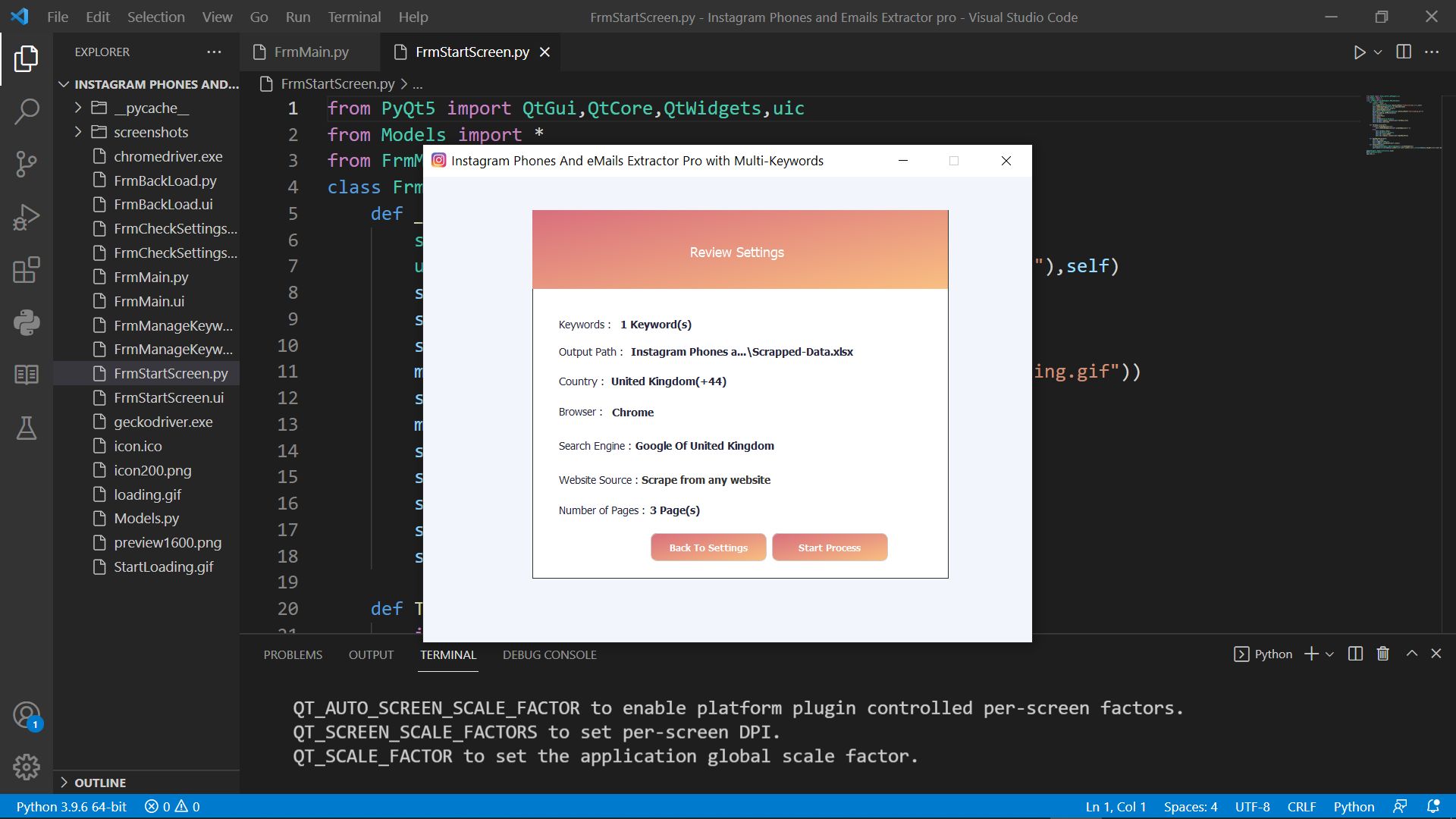This screenshot has width=1456, height=819.
Task: Click the VS Code logo icon
Action: click(x=19, y=17)
